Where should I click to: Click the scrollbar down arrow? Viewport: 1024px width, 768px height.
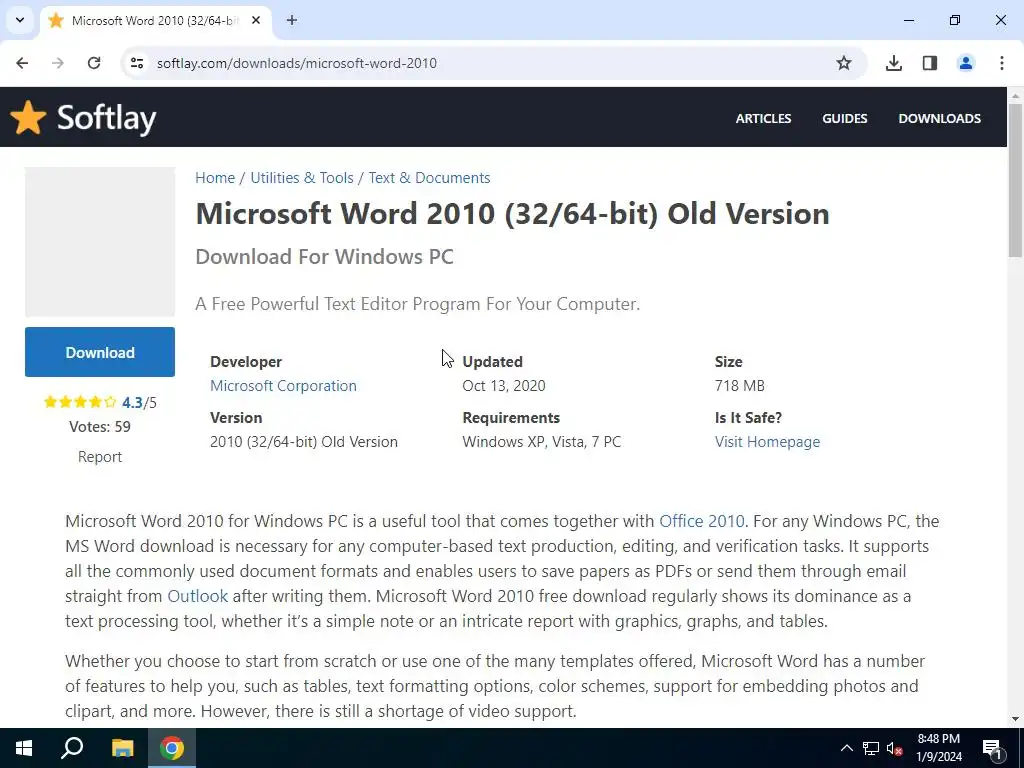pos(1015,719)
